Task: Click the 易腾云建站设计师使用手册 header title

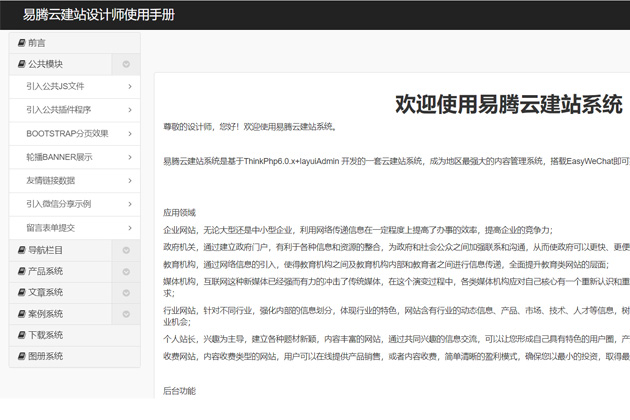Action: pos(99,15)
